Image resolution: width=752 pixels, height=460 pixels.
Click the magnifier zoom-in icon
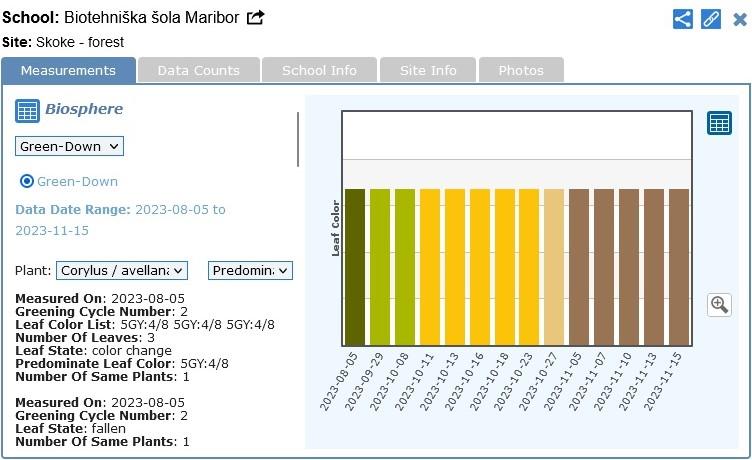tap(719, 305)
